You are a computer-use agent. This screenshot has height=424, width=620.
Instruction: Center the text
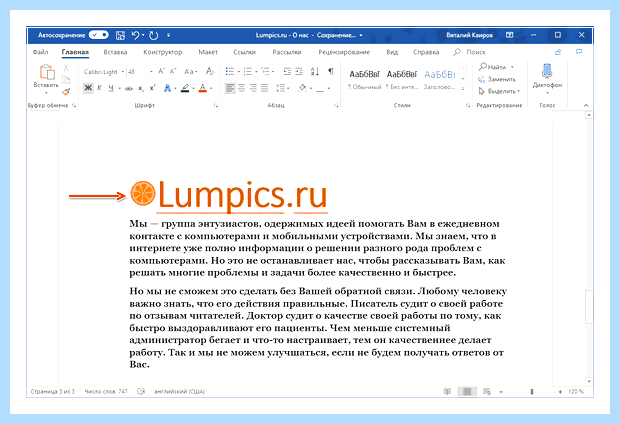pyautogui.click(x=241, y=88)
